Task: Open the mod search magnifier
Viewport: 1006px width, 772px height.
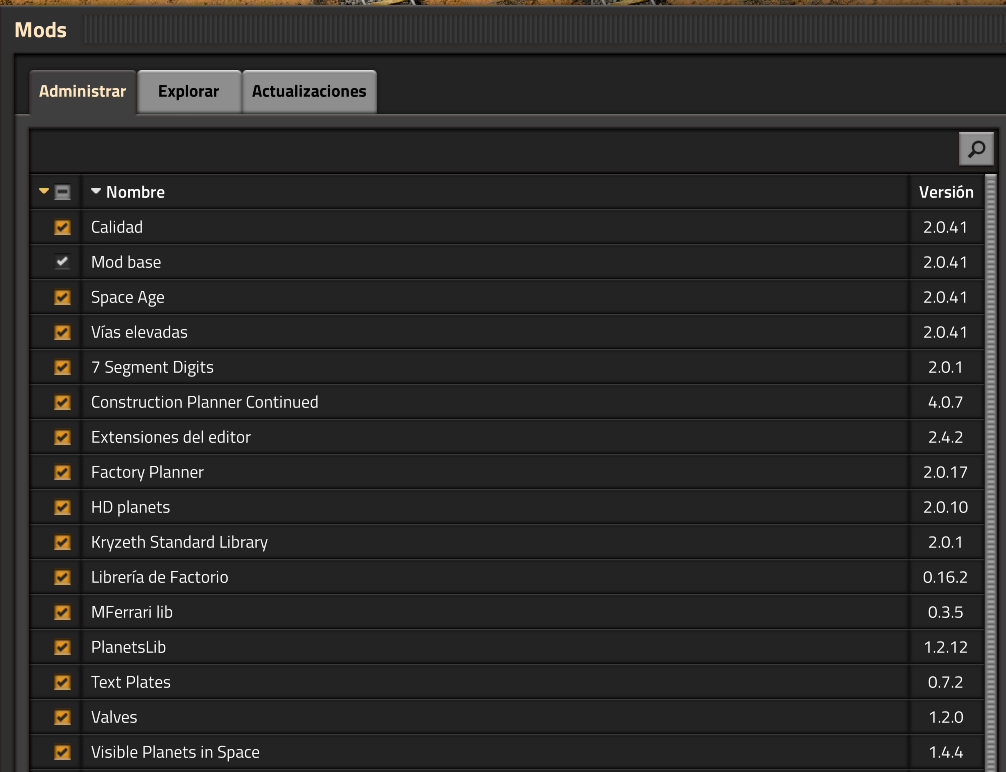Action: point(976,149)
